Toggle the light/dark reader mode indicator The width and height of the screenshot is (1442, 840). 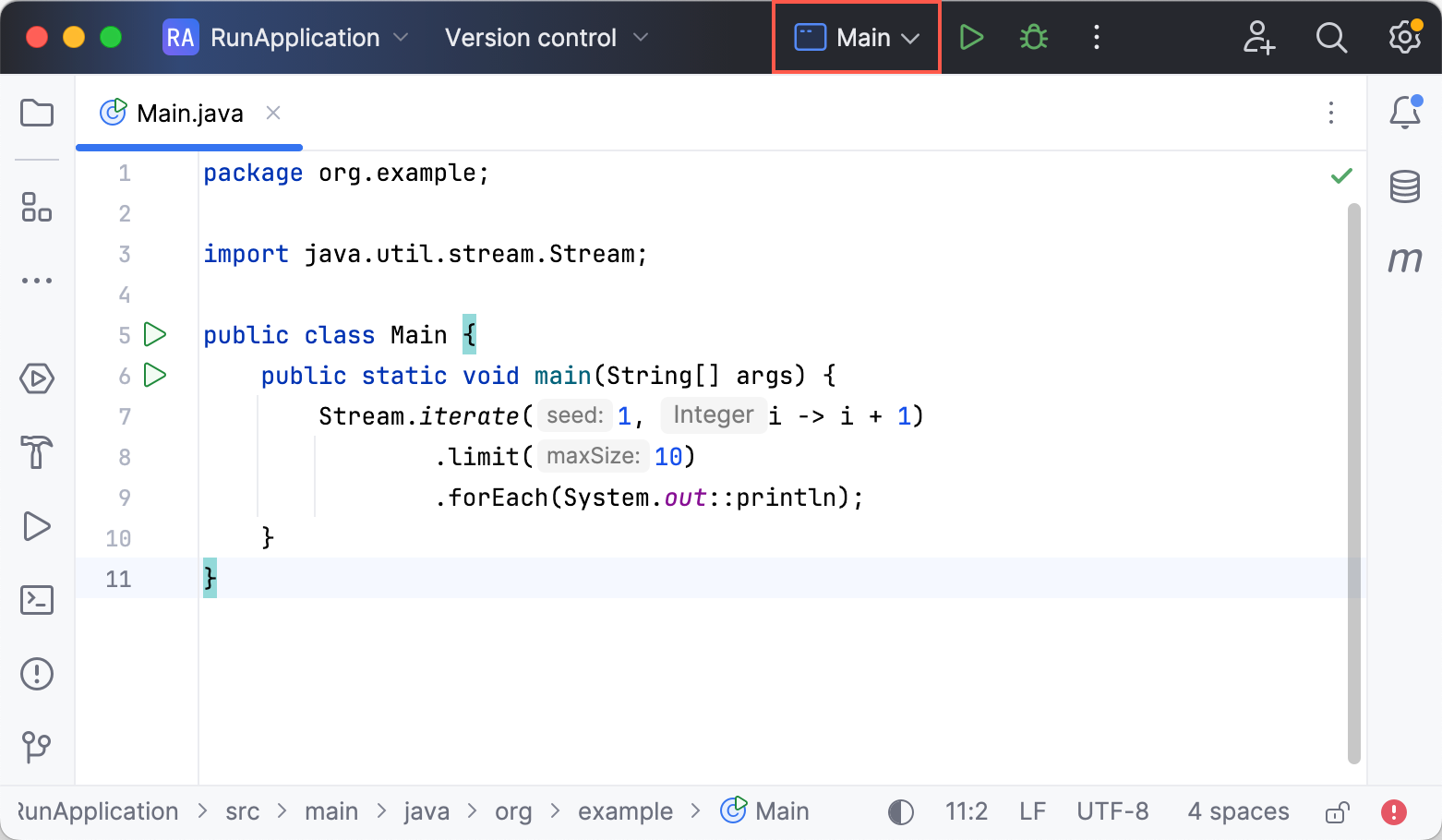tap(900, 811)
